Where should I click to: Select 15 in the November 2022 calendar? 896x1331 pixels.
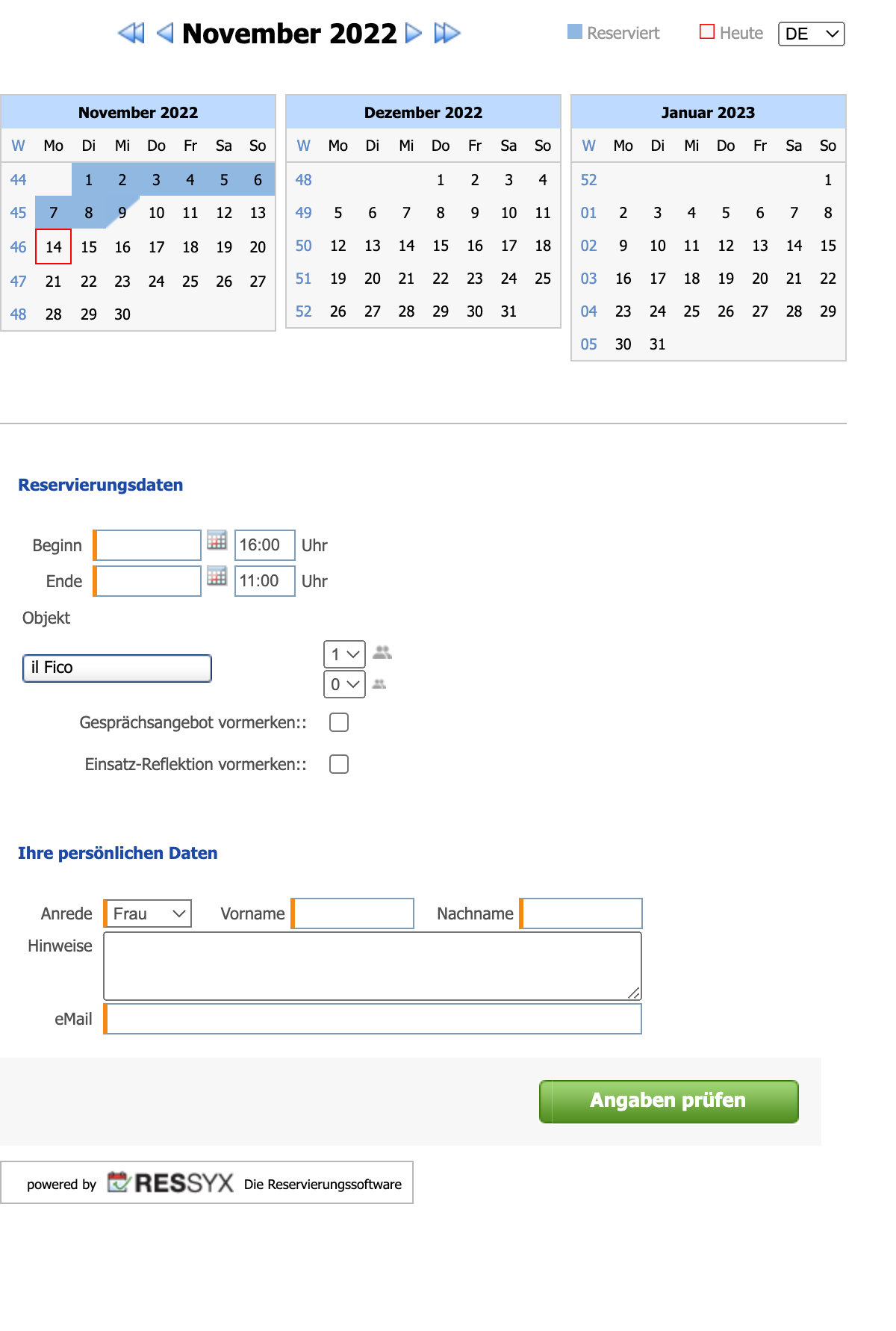(89, 247)
